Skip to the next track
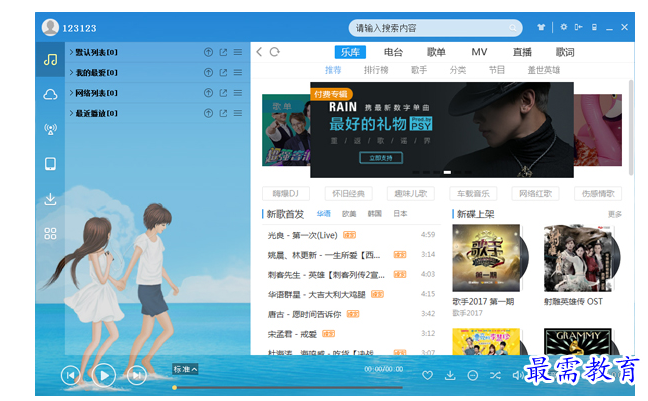 click(x=137, y=375)
